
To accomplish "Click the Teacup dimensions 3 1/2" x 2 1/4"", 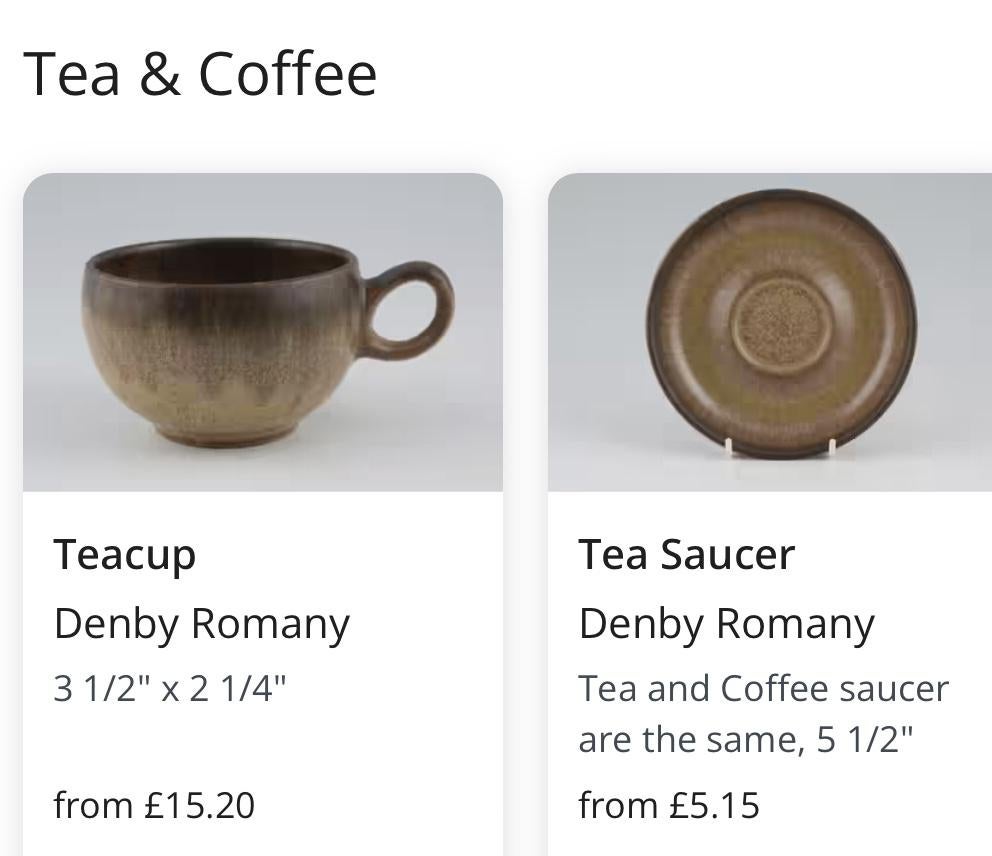I will [170, 689].
